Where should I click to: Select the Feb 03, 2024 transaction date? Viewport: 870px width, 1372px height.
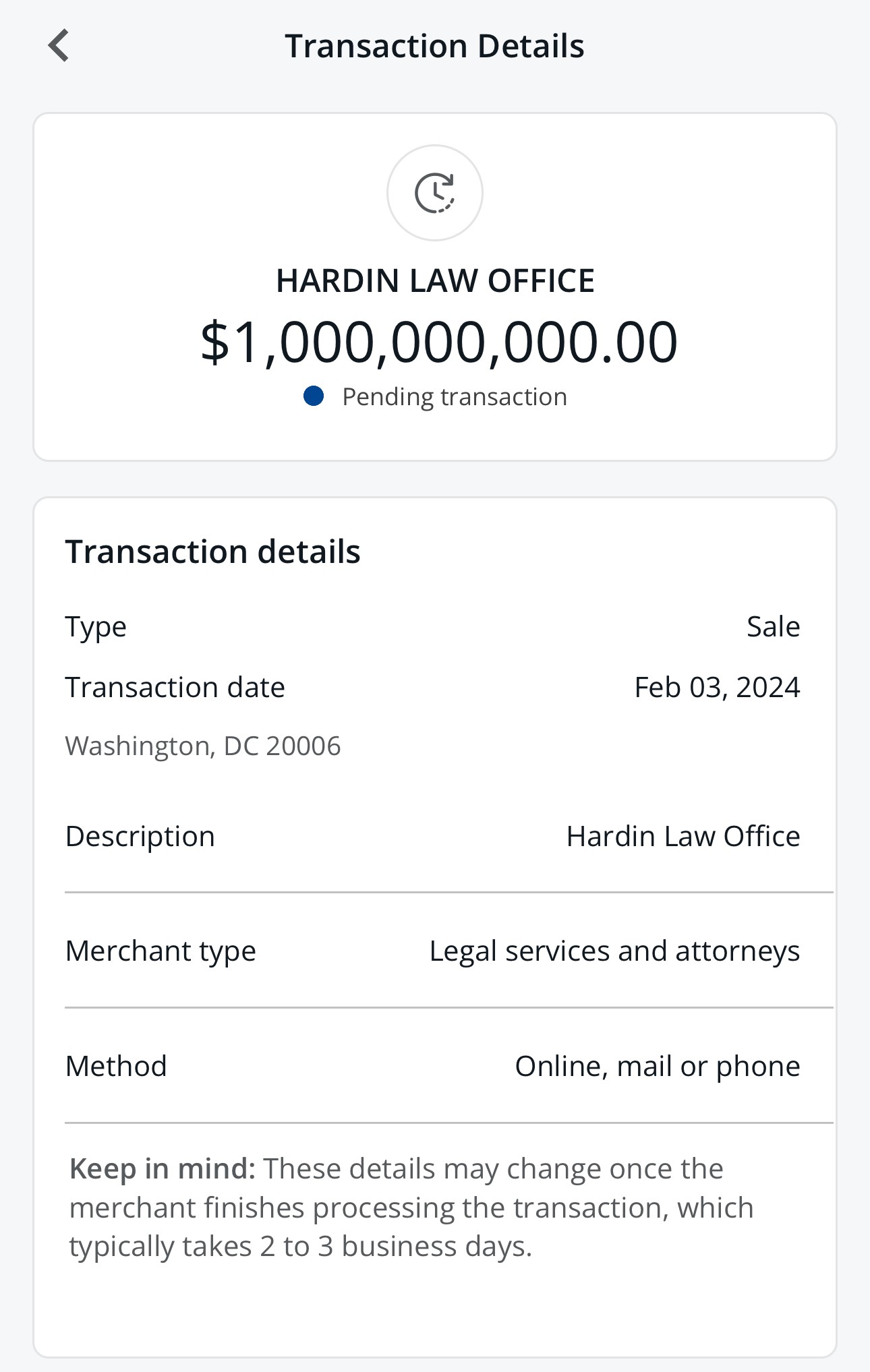tap(717, 688)
